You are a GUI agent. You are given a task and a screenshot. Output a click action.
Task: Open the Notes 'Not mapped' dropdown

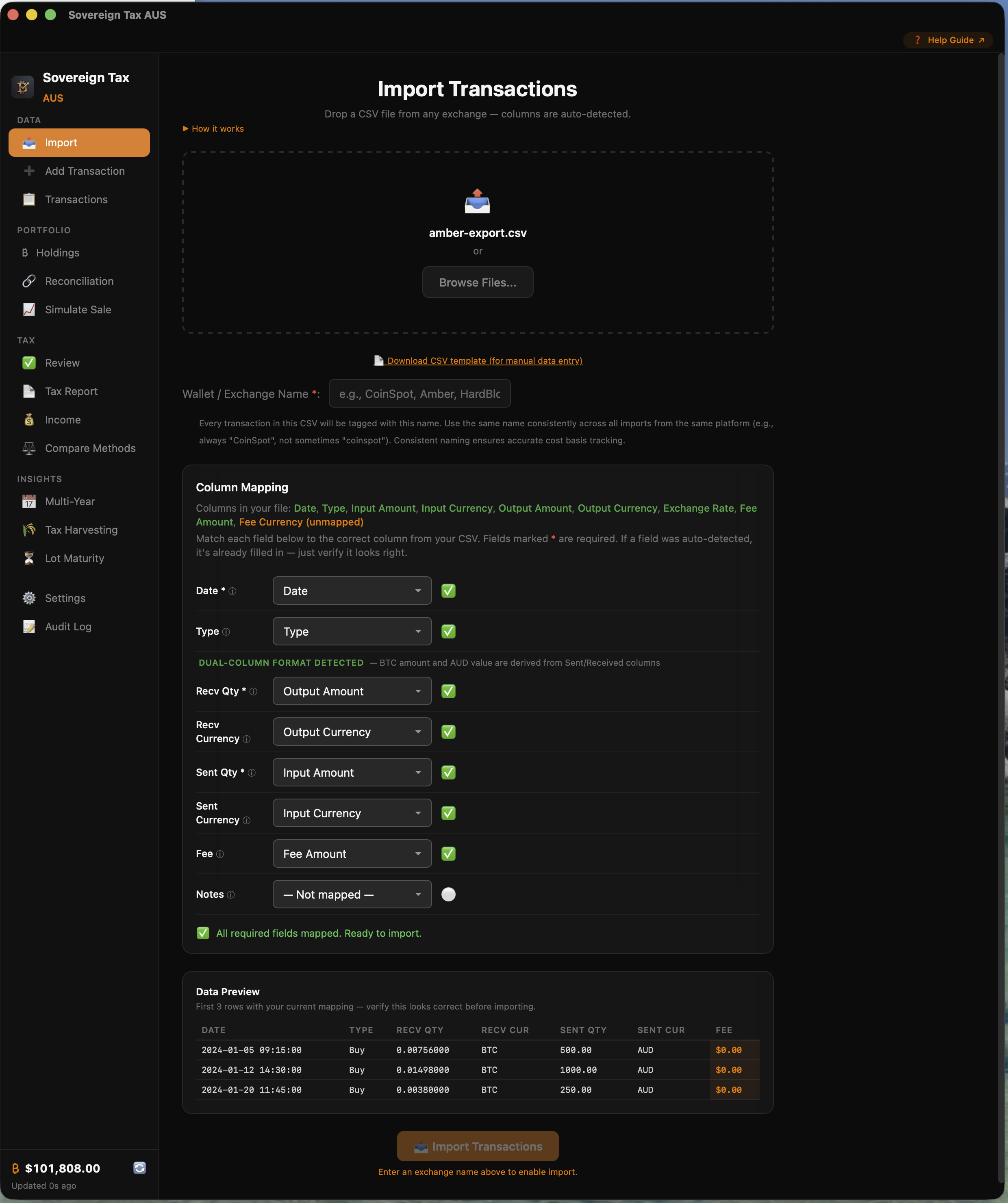pyautogui.click(x=352, y=894)
